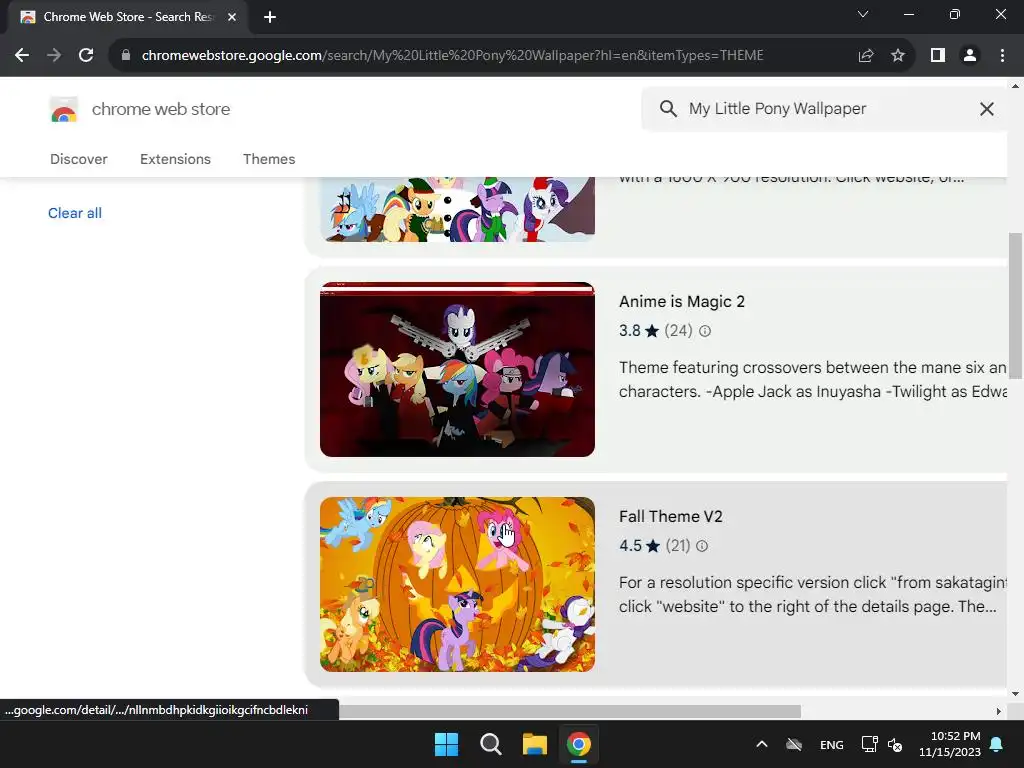1024x768 pixels.
Task: Open the notification bell in the taskbar
Action: tap(997, 744)
